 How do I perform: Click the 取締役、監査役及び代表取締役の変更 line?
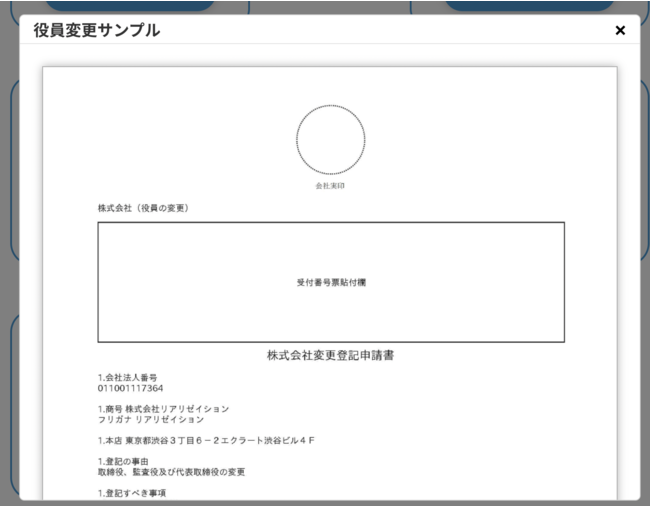171,472
